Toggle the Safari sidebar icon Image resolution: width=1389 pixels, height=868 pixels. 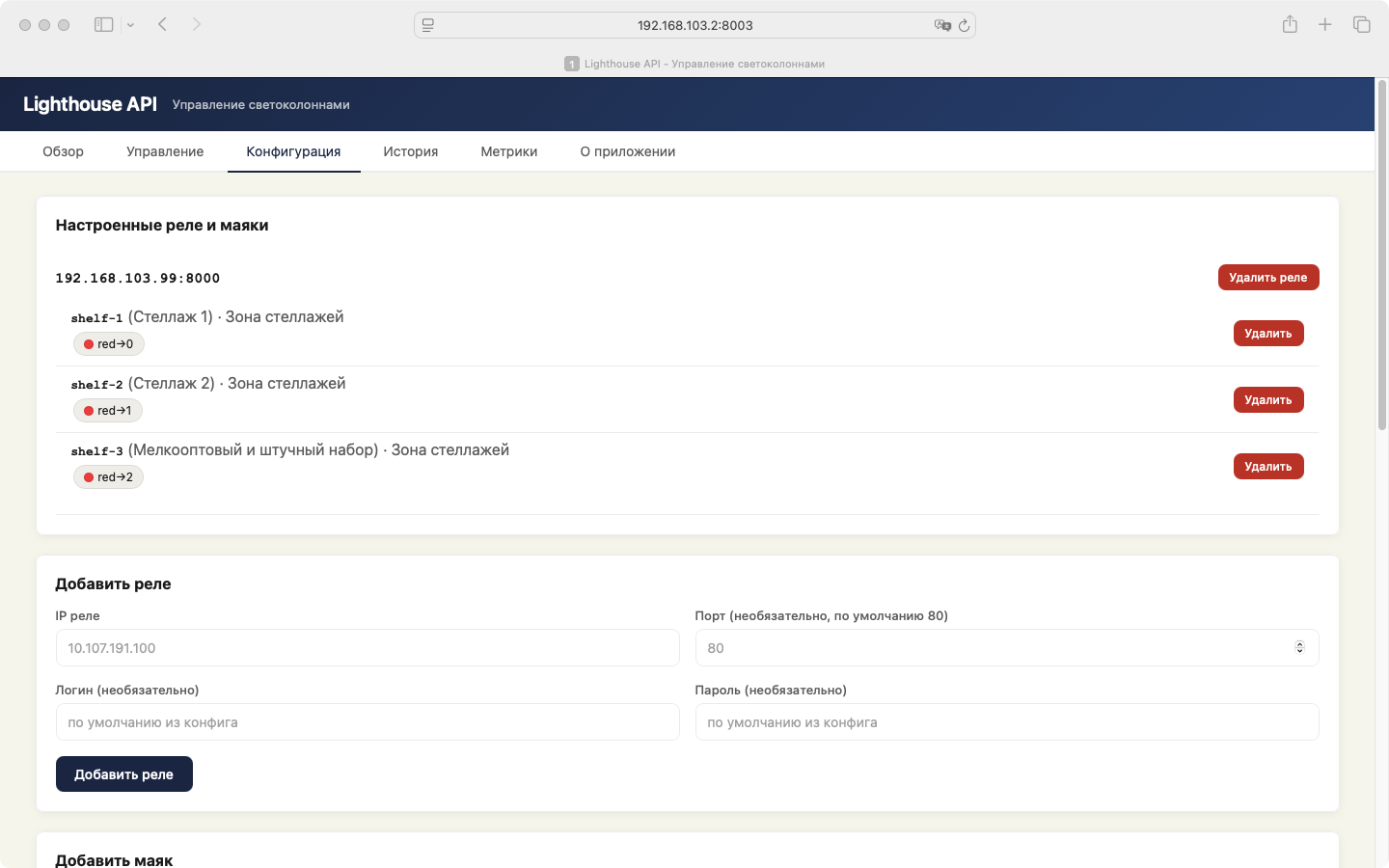(103, 25)
